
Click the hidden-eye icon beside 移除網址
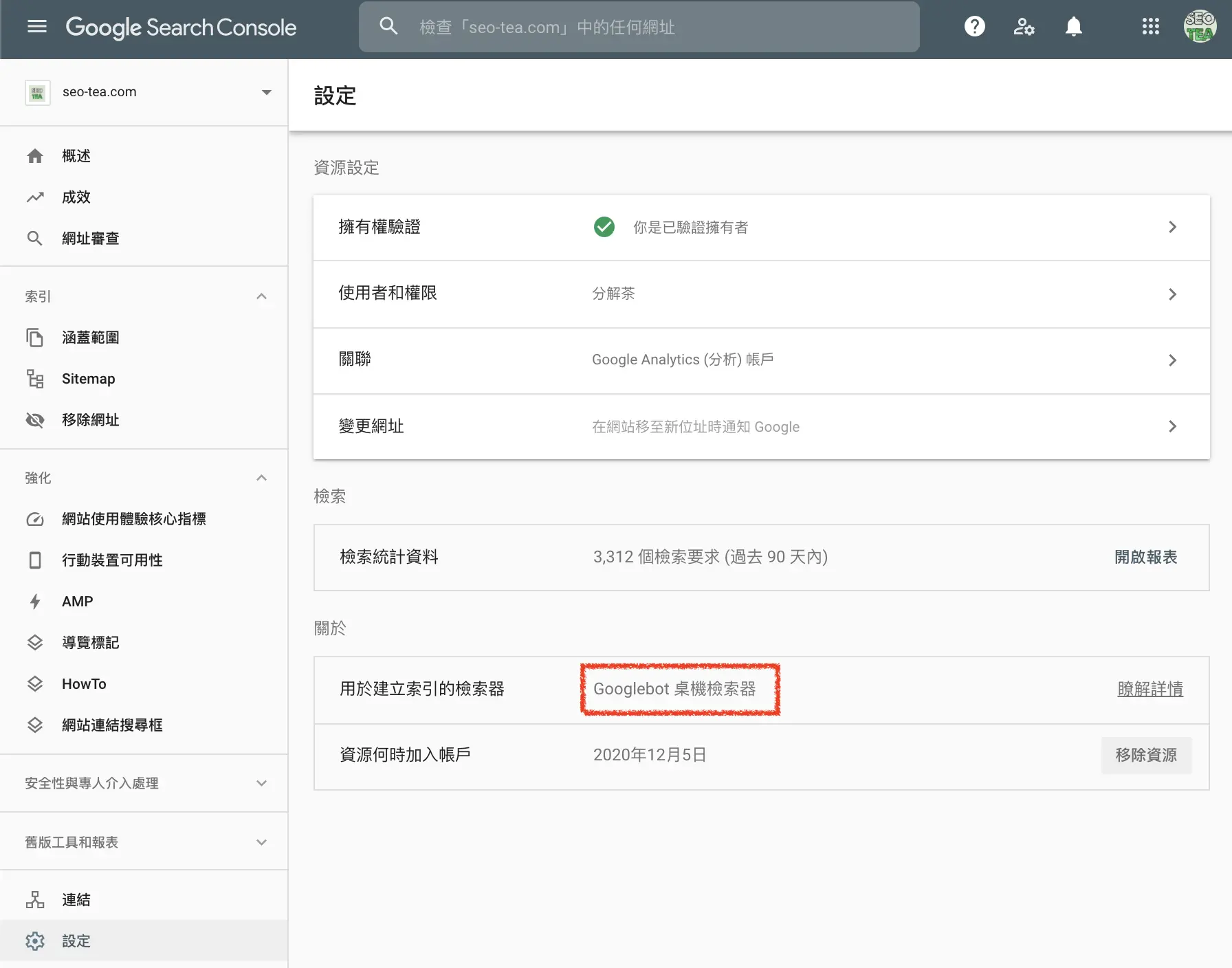(x=35, y=420)
